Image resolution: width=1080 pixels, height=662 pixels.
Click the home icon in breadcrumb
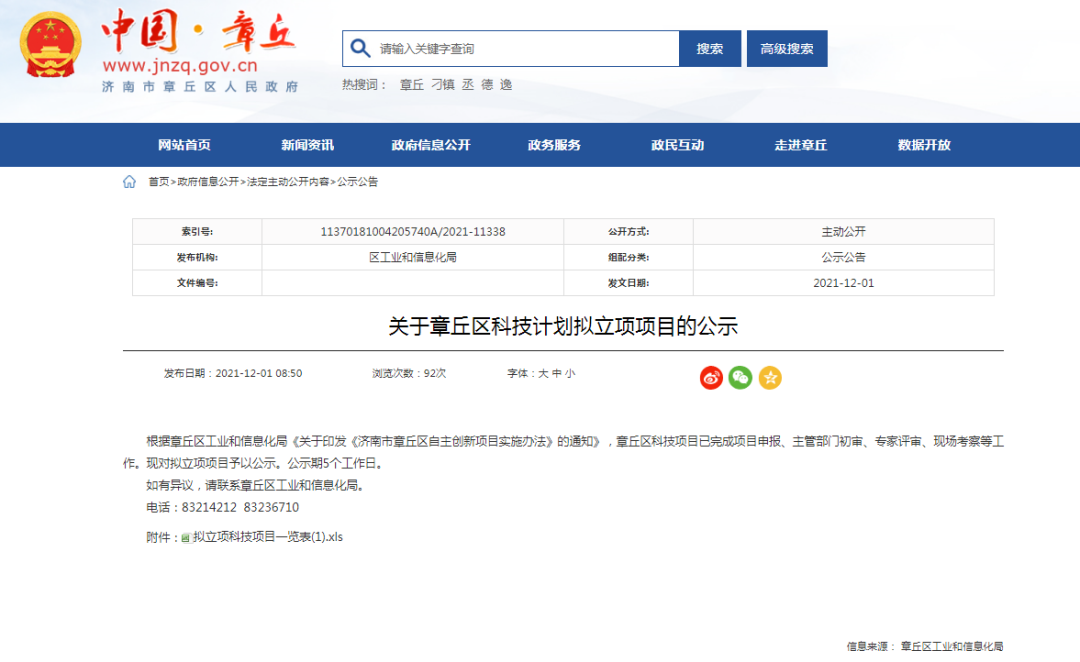pos(129,182)
